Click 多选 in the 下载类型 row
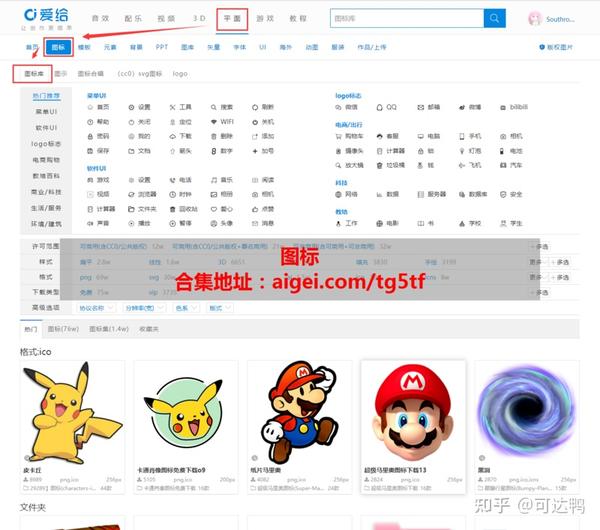 [x=540, y=292]
